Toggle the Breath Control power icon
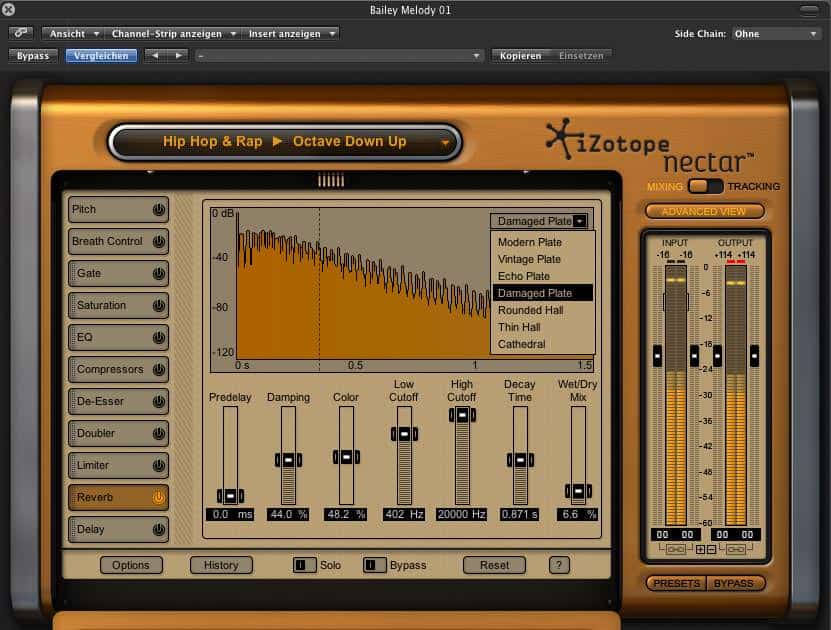The width and height of the screenshot is (831, 630). 158,242
